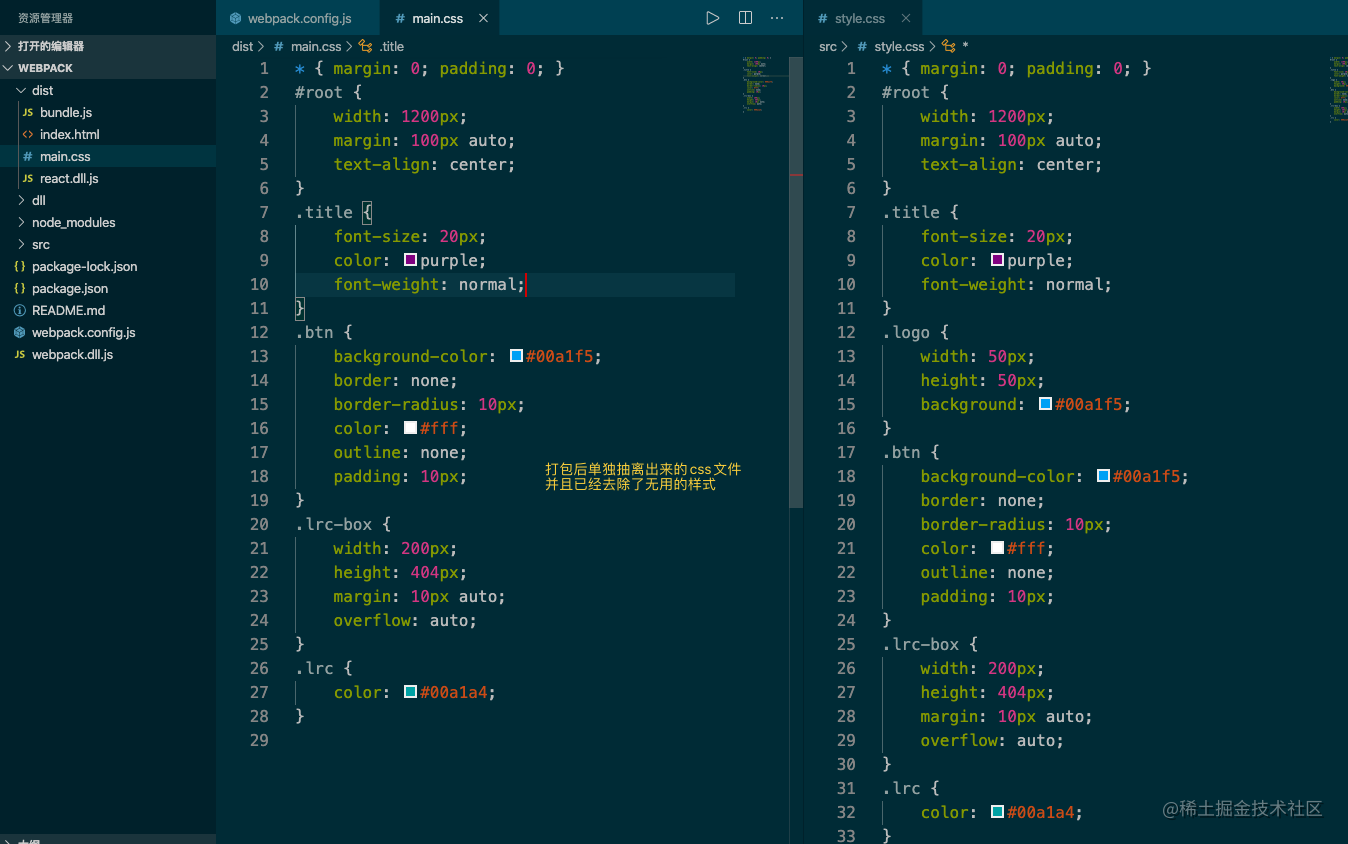Click the hash icon on the main.css tab
Viewport: 1348px width, 844px height.
coord(400,18)
